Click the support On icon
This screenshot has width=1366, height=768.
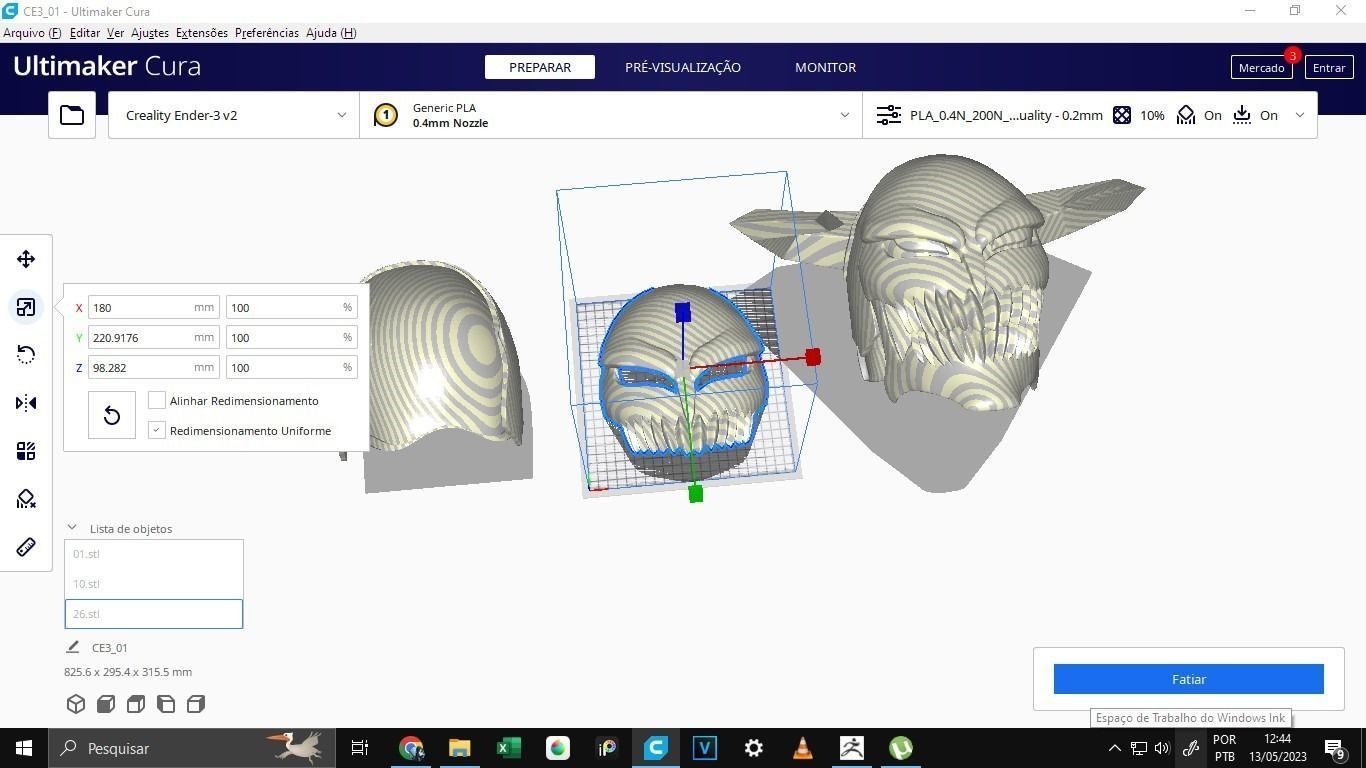point(1186,115)
